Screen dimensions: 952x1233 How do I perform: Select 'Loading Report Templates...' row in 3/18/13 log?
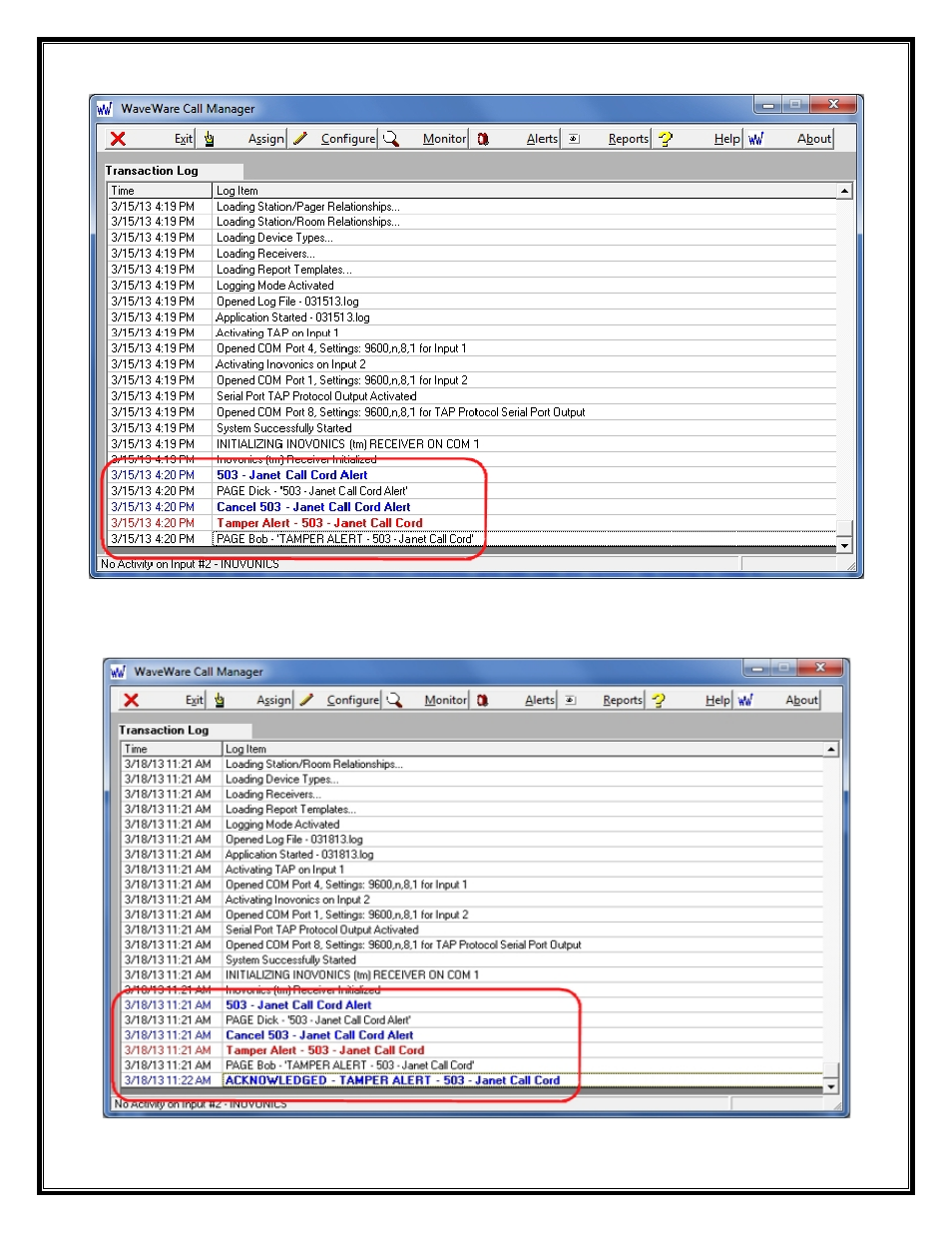click(472, 810)
